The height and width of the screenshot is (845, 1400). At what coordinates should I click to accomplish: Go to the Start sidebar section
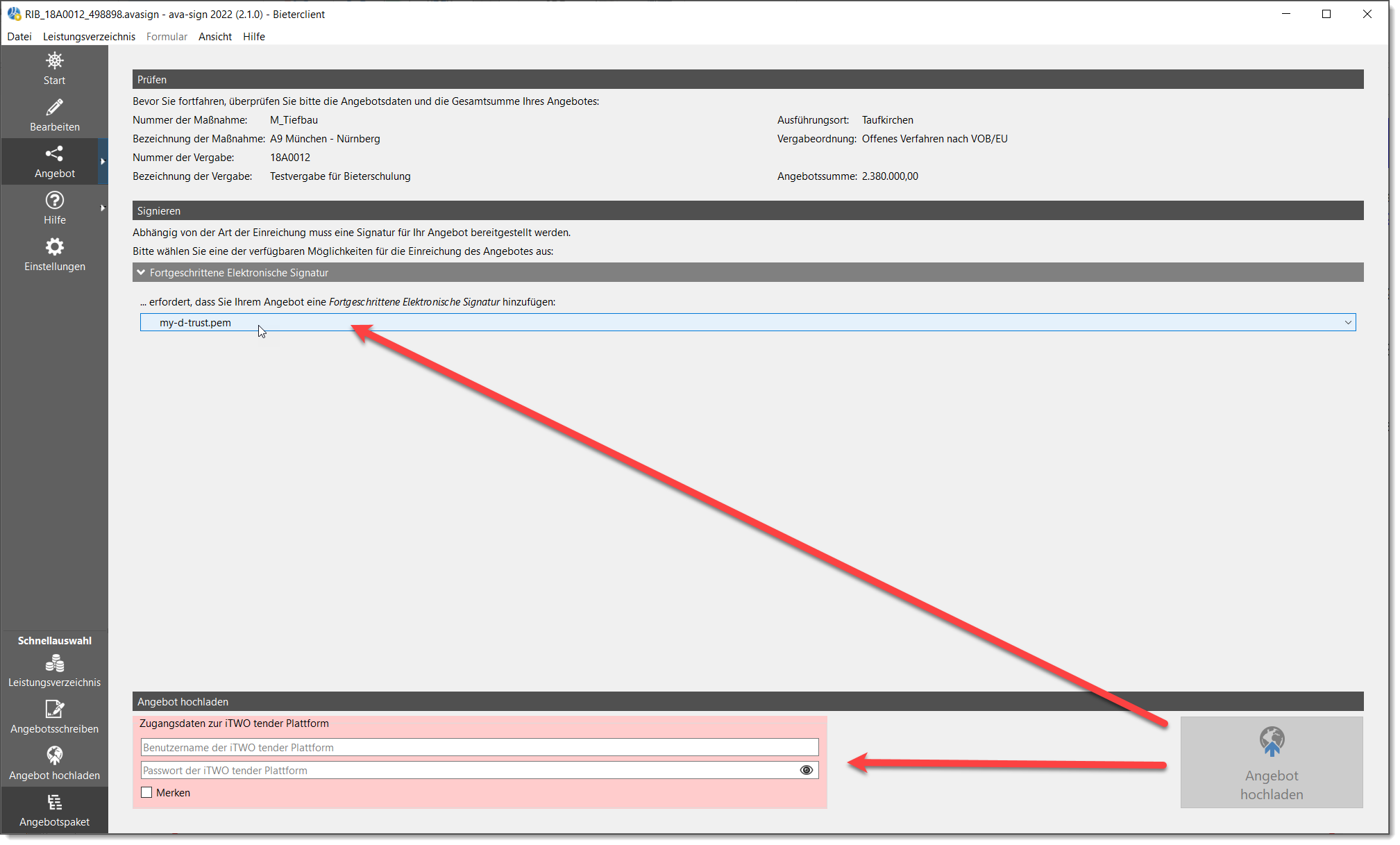coord(54,68)
